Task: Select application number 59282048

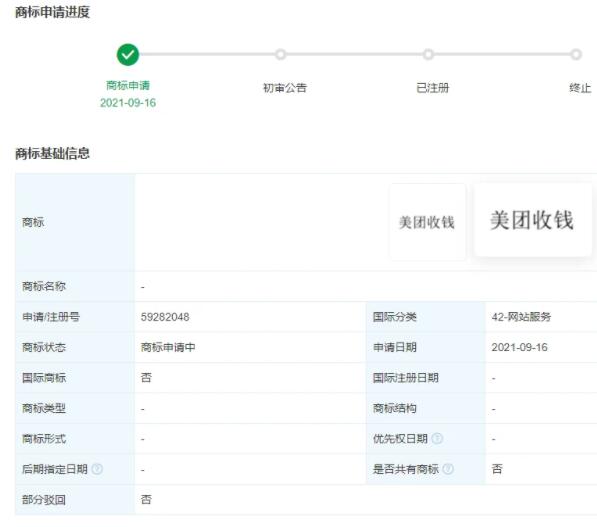Action: coord(165,317)
